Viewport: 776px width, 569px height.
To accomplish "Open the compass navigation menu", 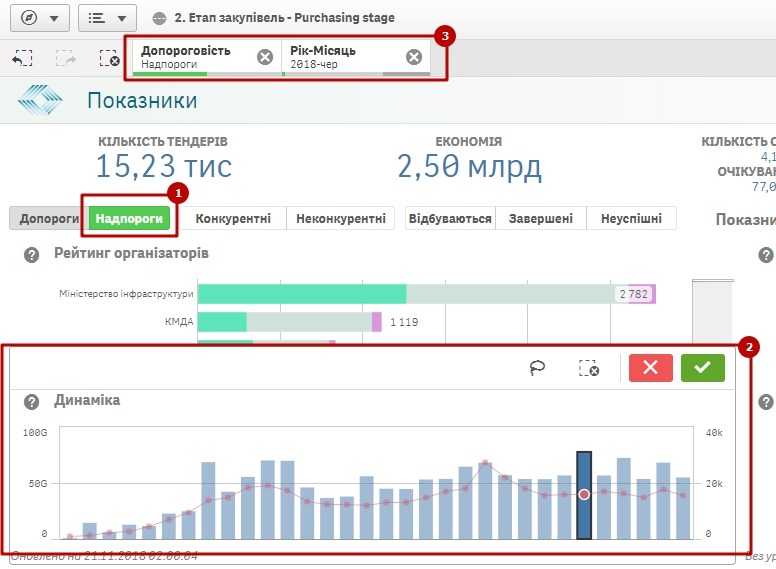I will coord(39,18).
